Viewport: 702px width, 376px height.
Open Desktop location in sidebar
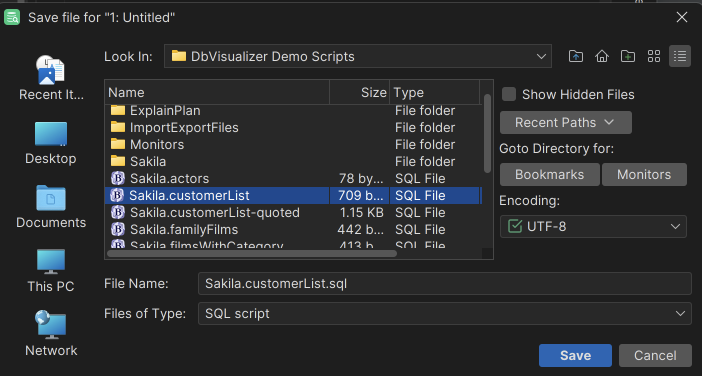coord(51,143)
